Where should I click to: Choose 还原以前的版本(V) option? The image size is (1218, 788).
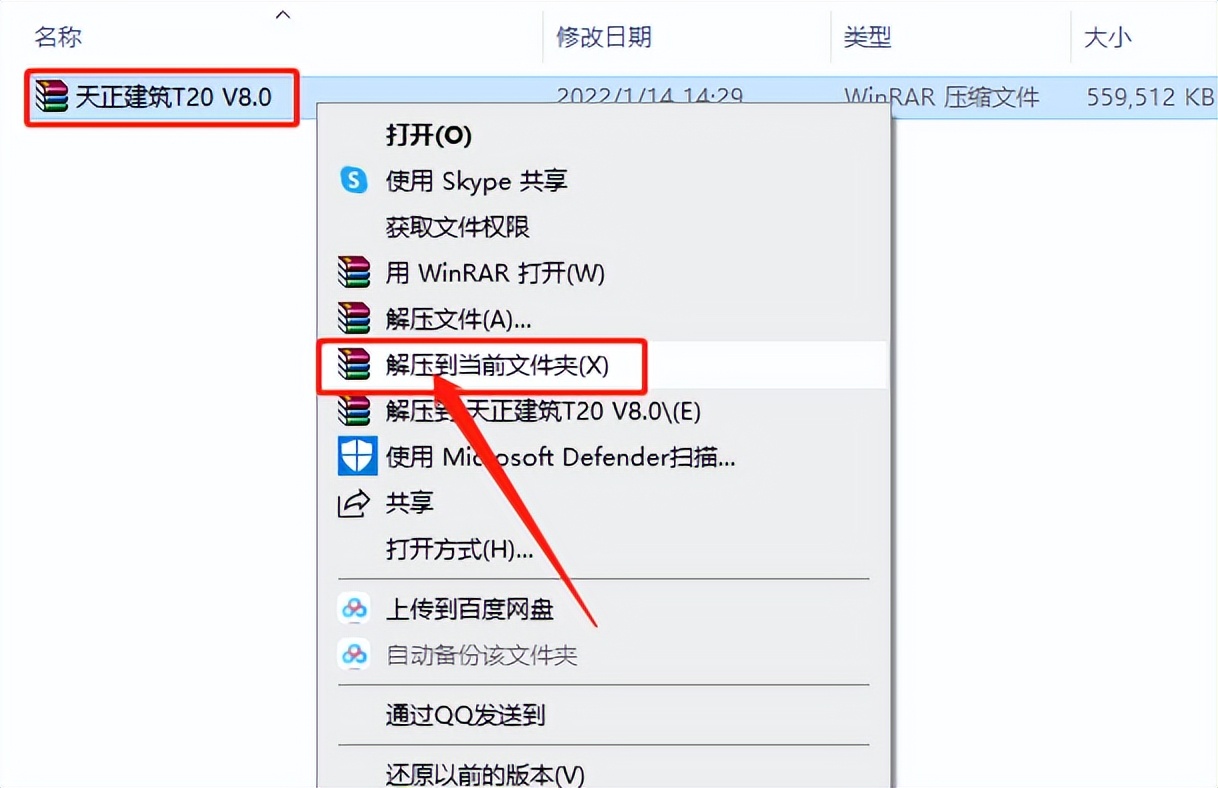tap(484, 774)
